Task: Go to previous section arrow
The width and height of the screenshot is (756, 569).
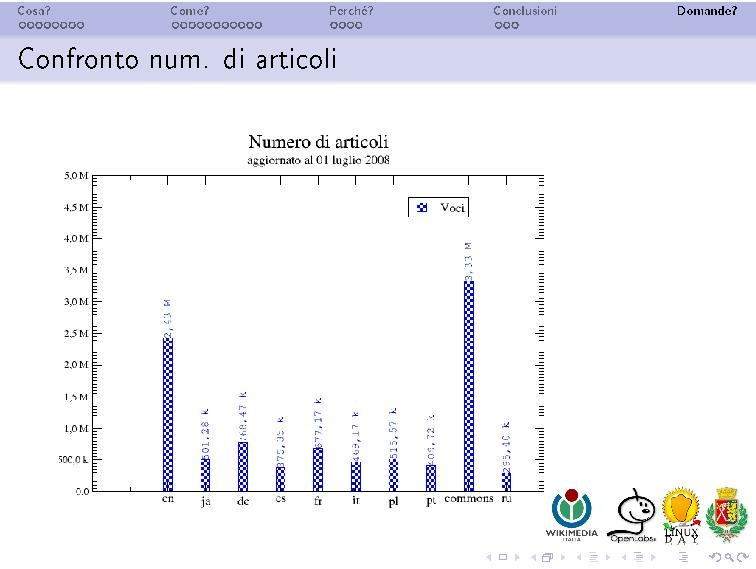Action: coord(624,557)
